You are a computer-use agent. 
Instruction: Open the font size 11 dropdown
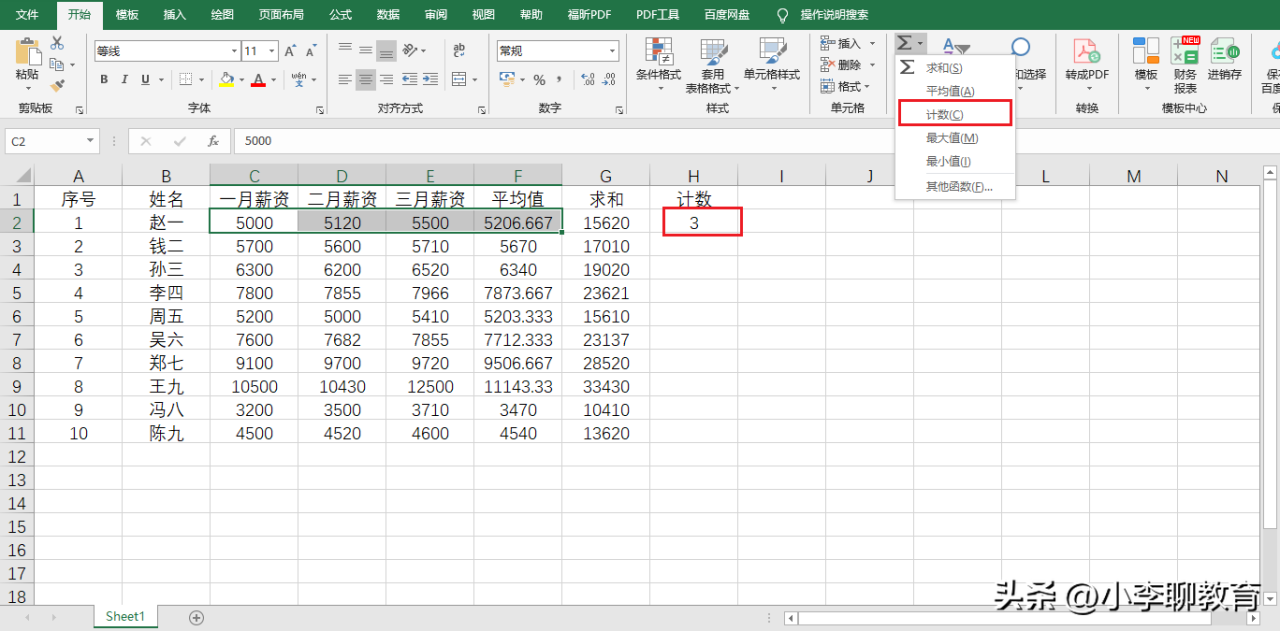click(273, 51)
